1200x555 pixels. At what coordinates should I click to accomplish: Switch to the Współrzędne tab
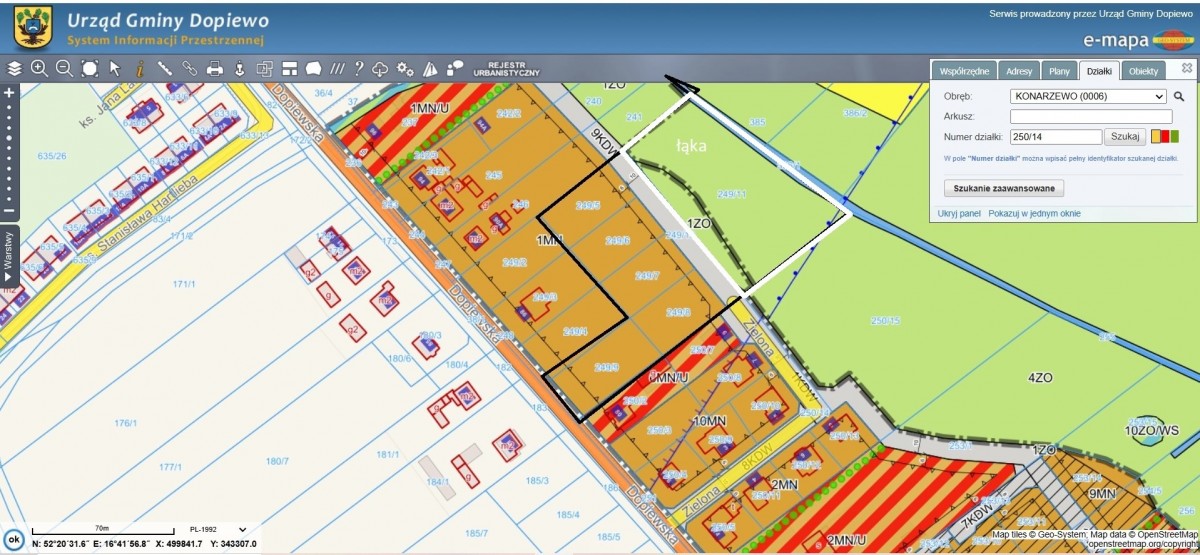(965, 71)
